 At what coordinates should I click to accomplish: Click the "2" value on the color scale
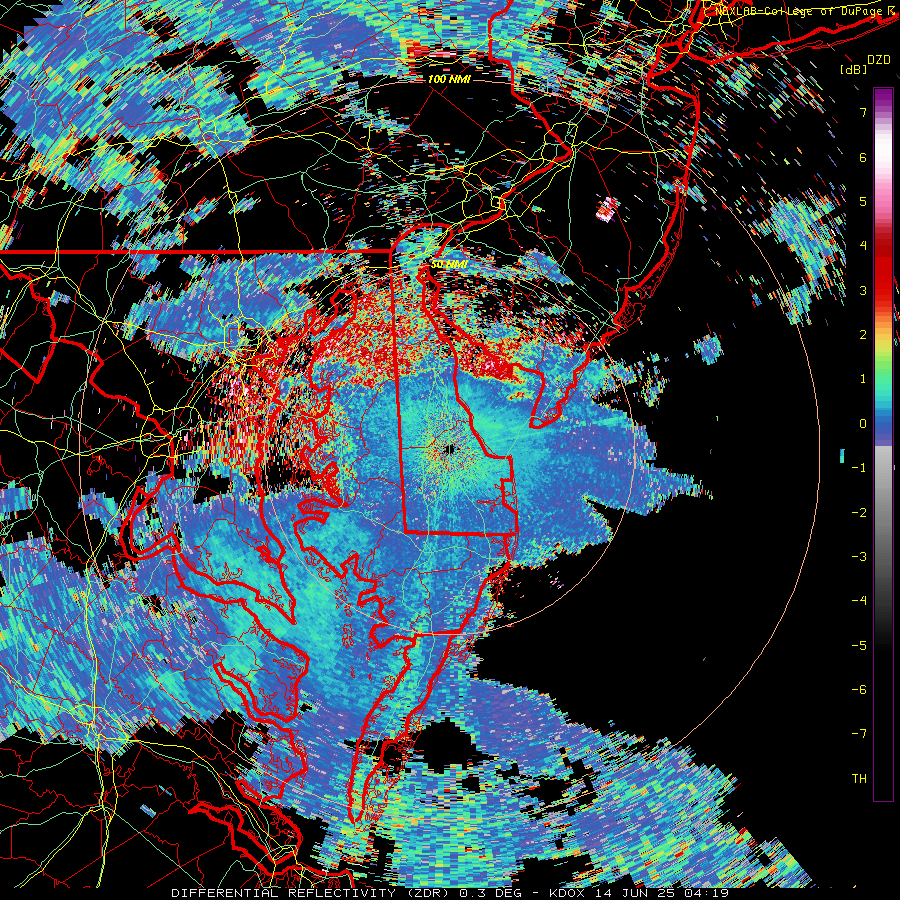tap(863, 335)
